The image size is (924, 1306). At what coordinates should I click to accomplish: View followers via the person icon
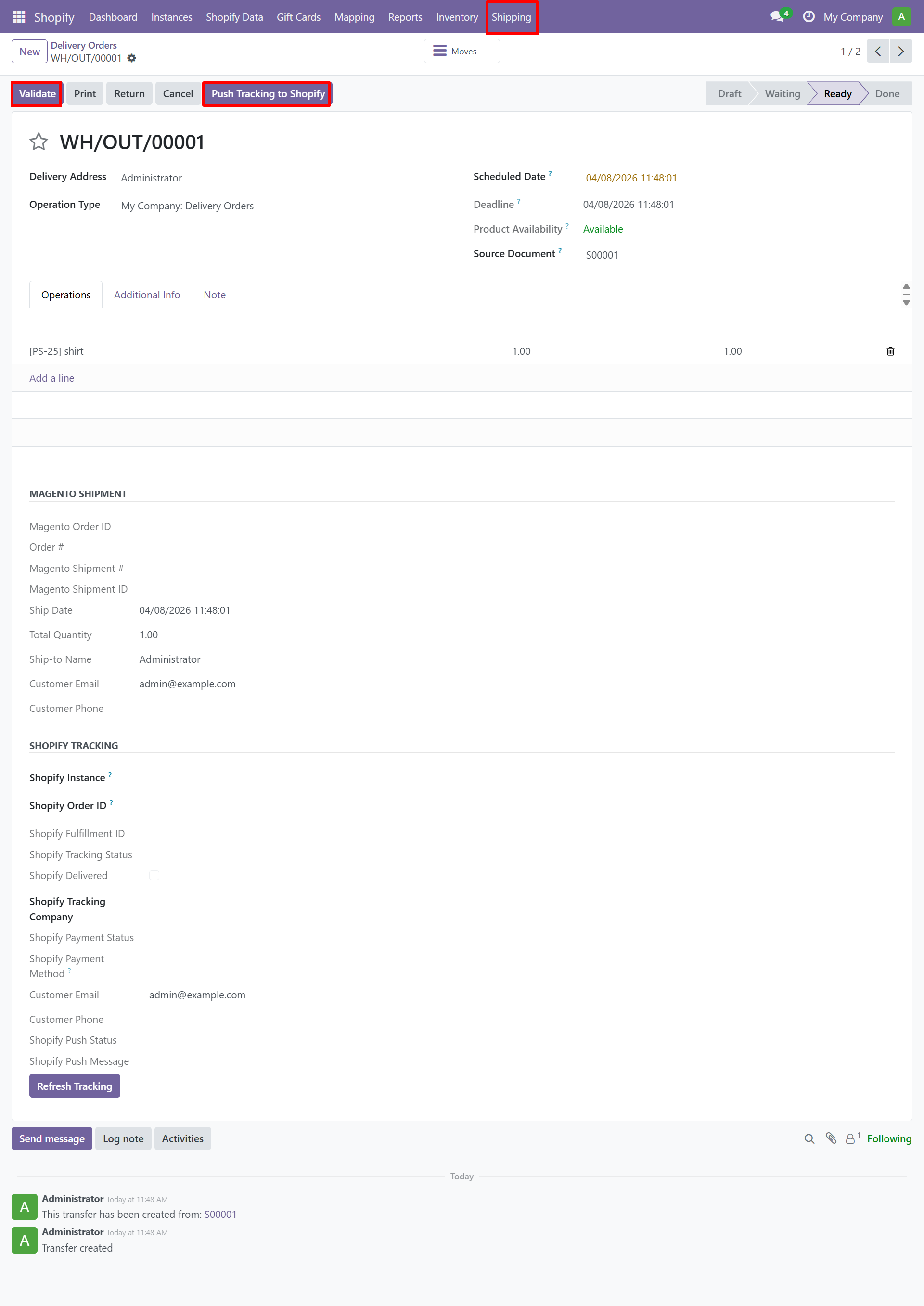pyautogui.click(x=849, y=1138)
